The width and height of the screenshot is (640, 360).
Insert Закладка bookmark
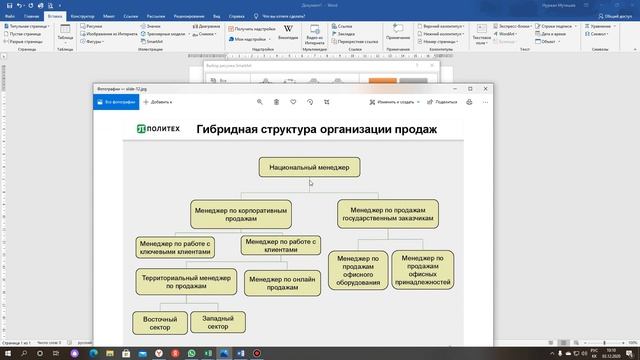(343, 34)
